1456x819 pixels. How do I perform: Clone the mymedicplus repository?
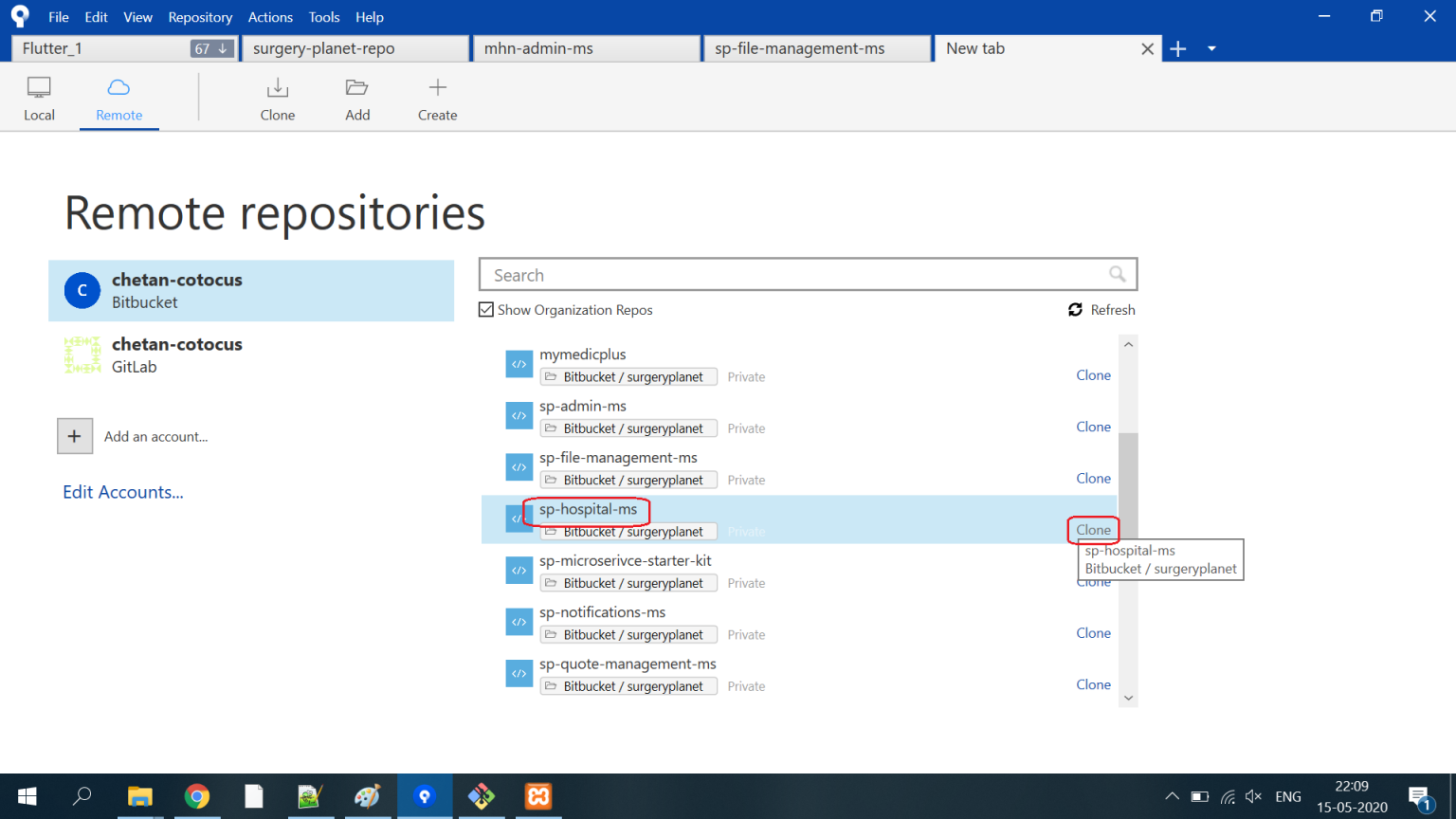(1093, 375)
